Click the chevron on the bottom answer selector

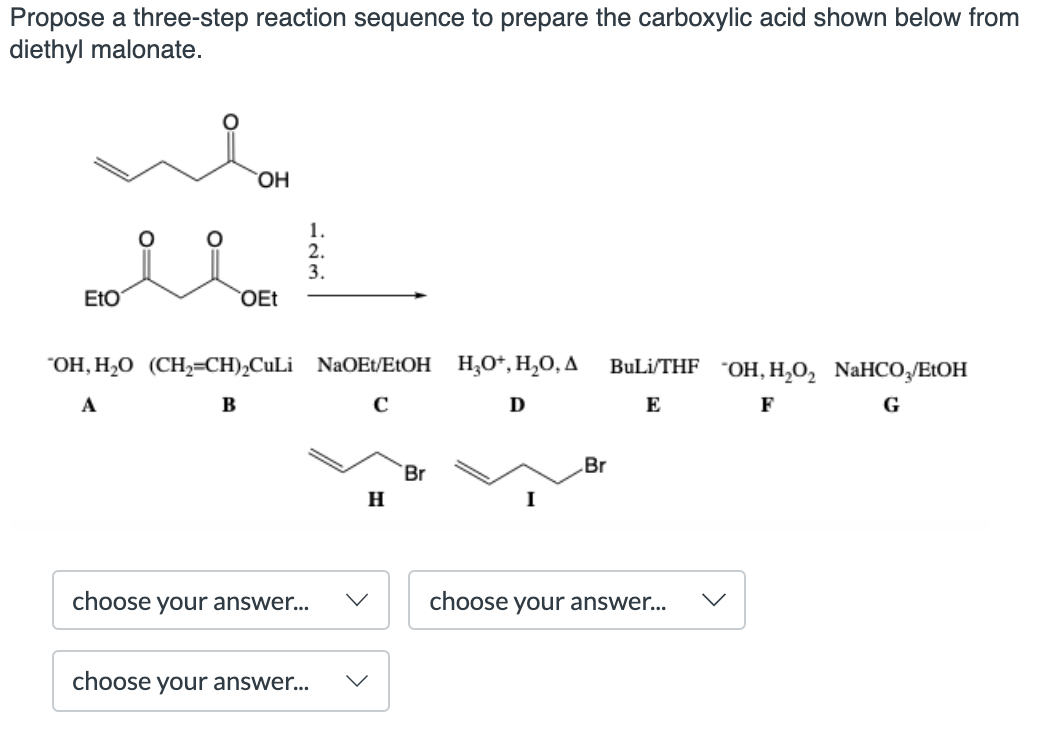pyautogui.click(x=360, y=681)
